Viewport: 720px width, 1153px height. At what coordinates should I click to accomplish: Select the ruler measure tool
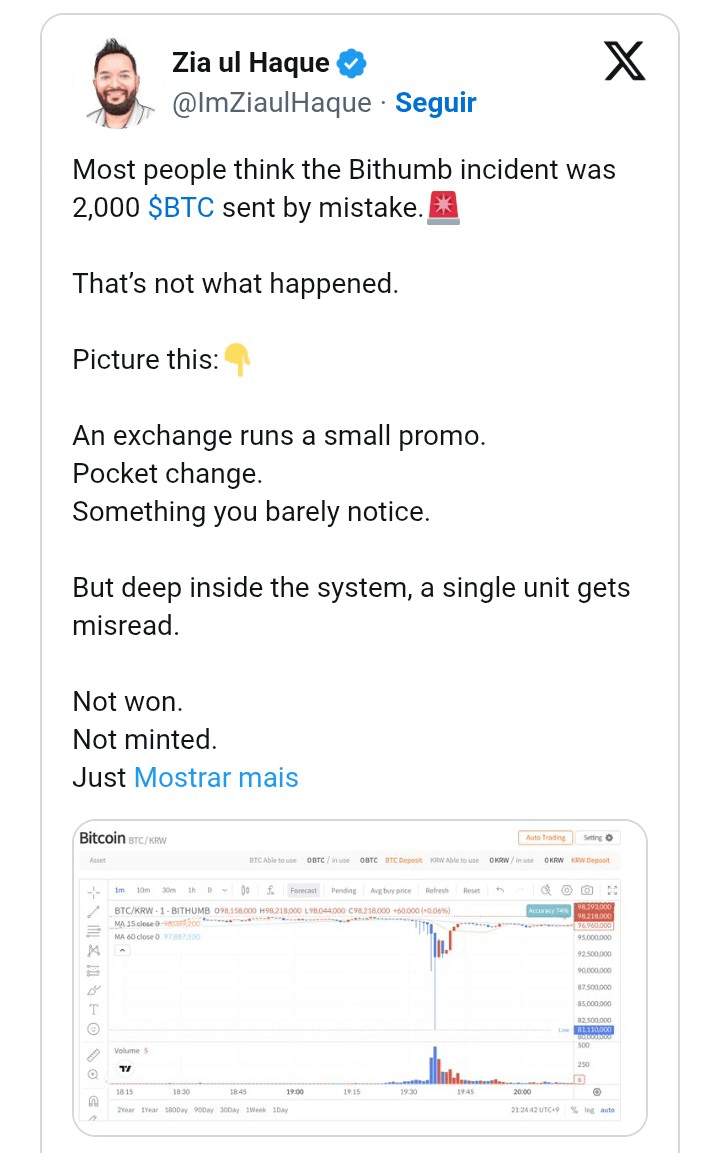click(94, 1054)
